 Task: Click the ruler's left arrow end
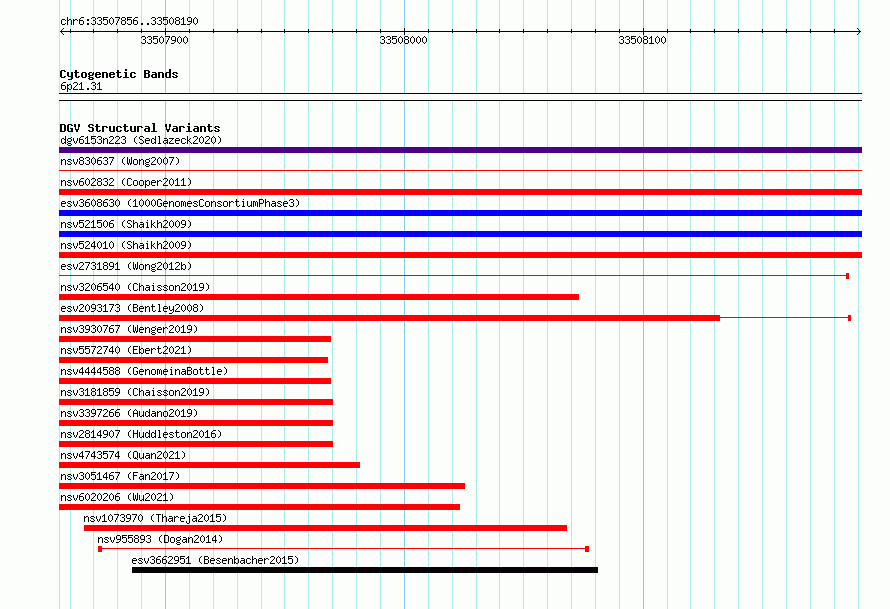coord(63,32)
